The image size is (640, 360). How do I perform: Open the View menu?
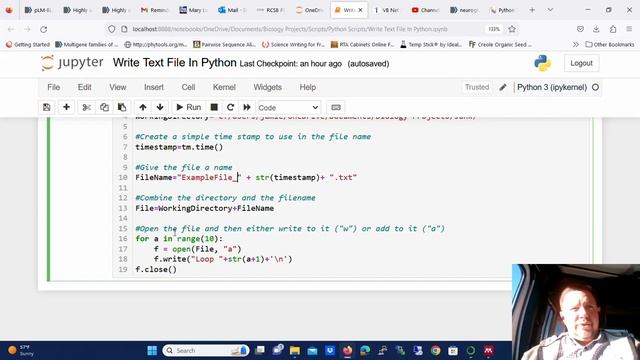coord(118,87)
